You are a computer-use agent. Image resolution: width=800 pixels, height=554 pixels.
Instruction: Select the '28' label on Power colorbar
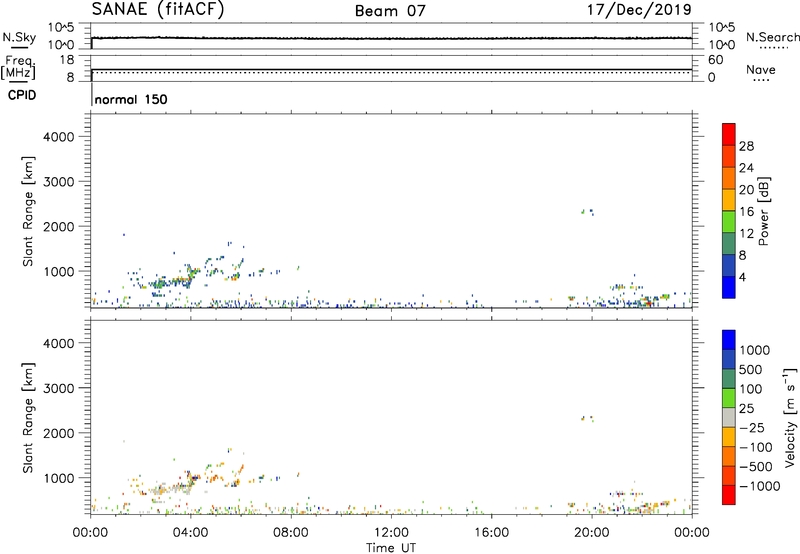click(746, 146)
